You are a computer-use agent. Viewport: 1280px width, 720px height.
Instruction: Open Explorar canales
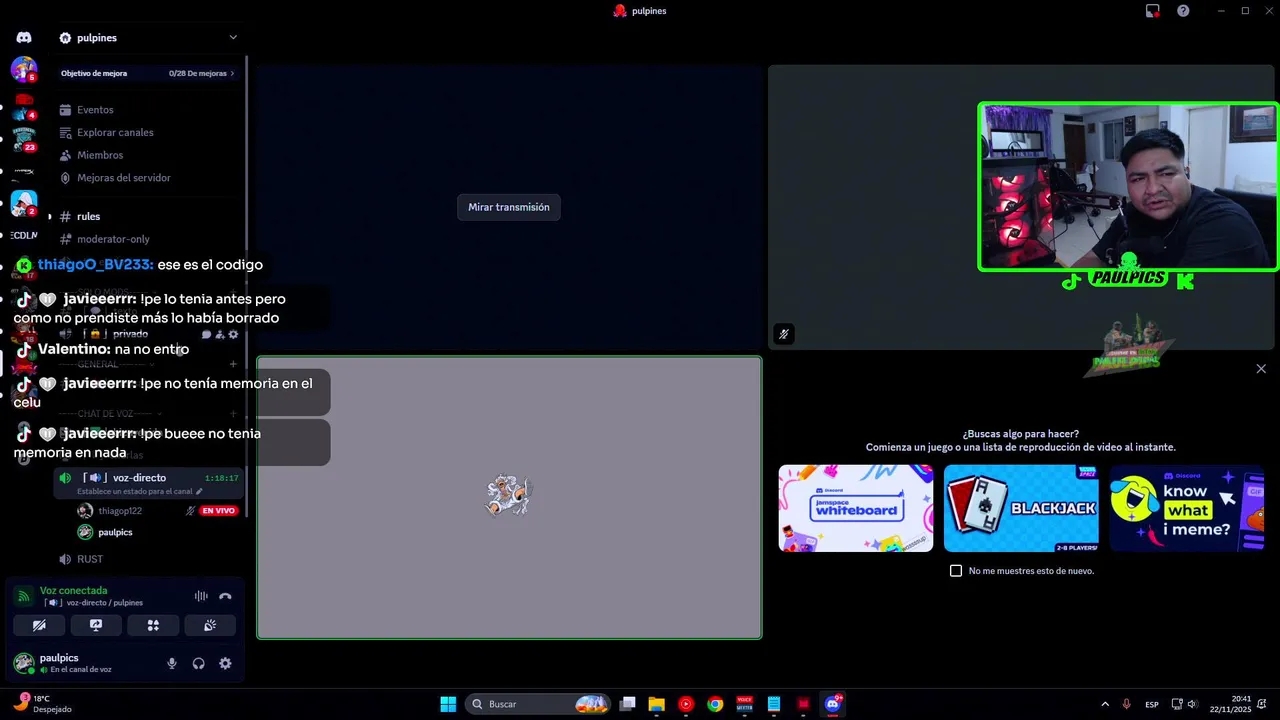[x=115, y=132]
